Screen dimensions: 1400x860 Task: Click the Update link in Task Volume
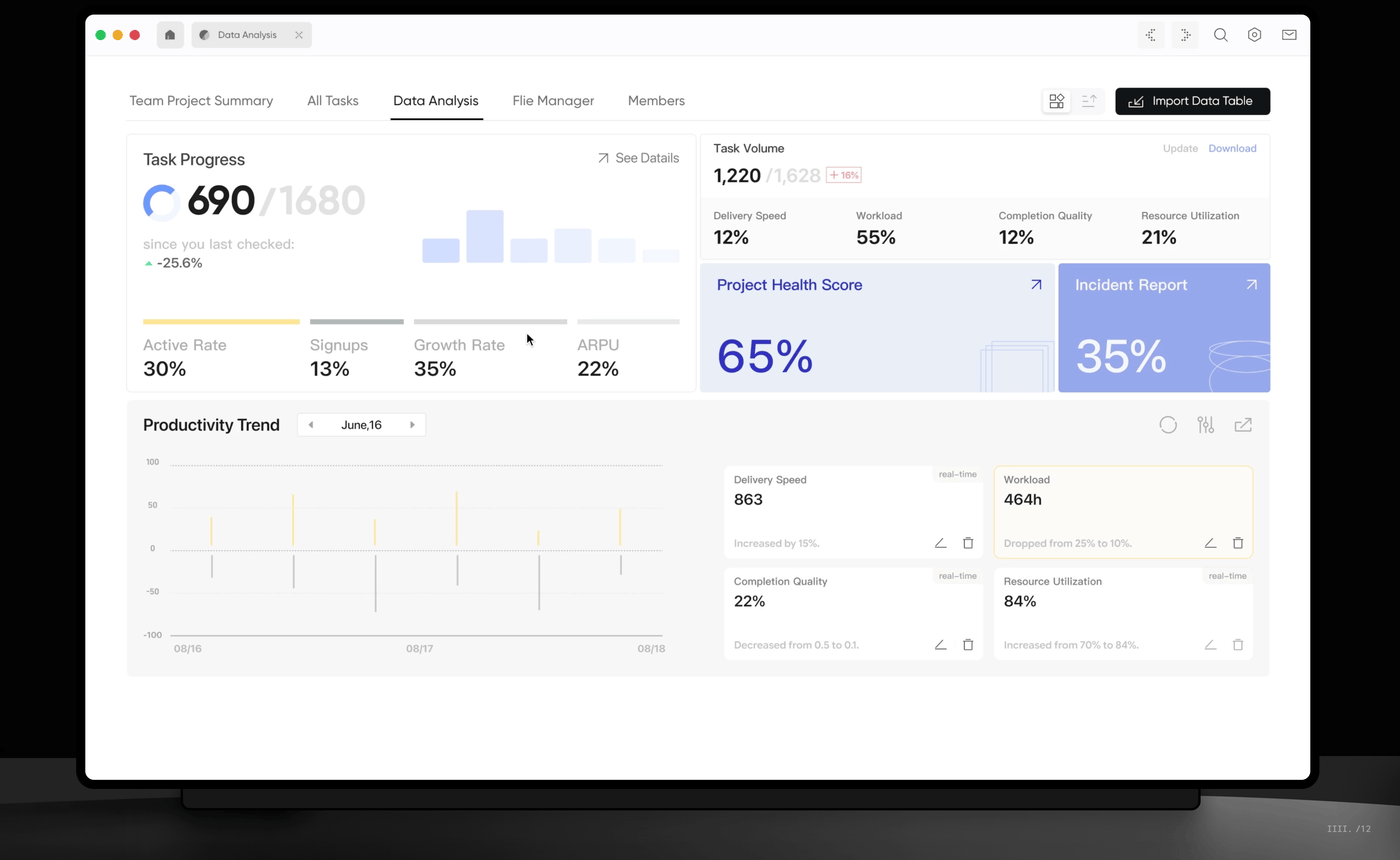click(x=1180, y=148)
